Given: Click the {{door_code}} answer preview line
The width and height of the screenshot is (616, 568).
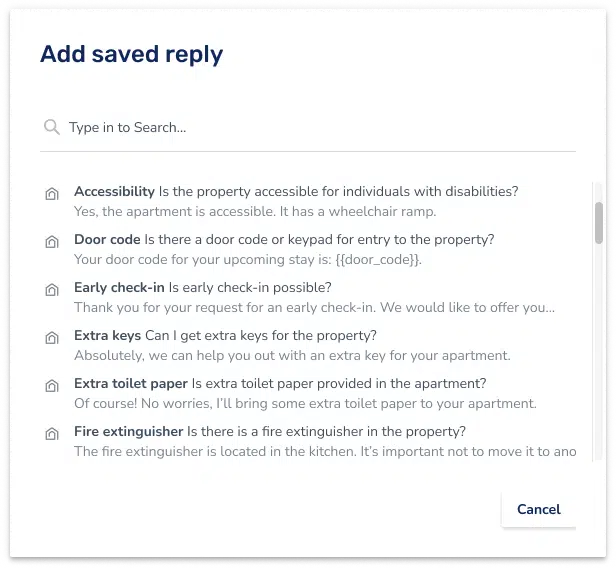Looking at the screenshot, I should pyautogui.click(x=248, y=260).
